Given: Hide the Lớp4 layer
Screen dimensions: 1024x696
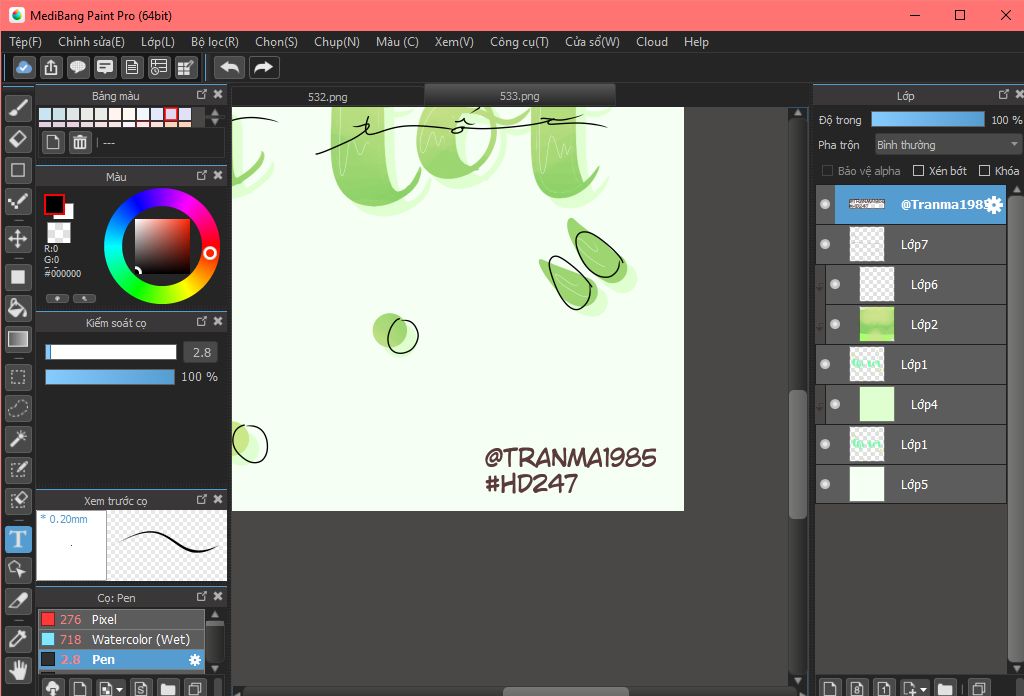Looking at the screenshot, I should pyautogui.click(x=835, y=404).
